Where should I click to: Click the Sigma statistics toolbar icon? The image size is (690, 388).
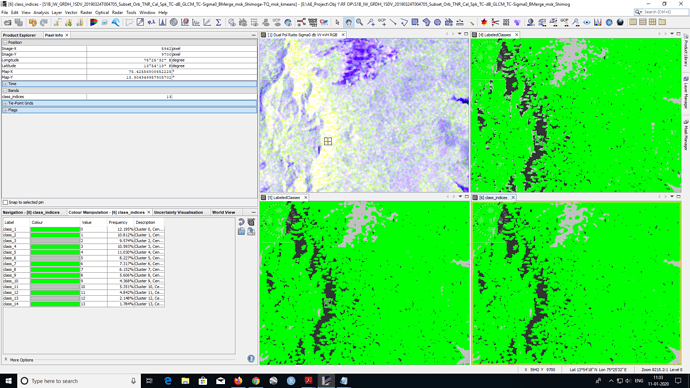tap(218, 22)
